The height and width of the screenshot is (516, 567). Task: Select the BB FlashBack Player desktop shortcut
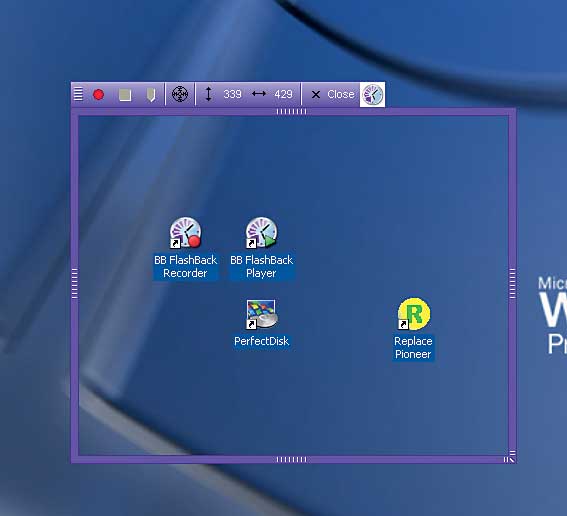pyautogui.click(x=261, y=233)
